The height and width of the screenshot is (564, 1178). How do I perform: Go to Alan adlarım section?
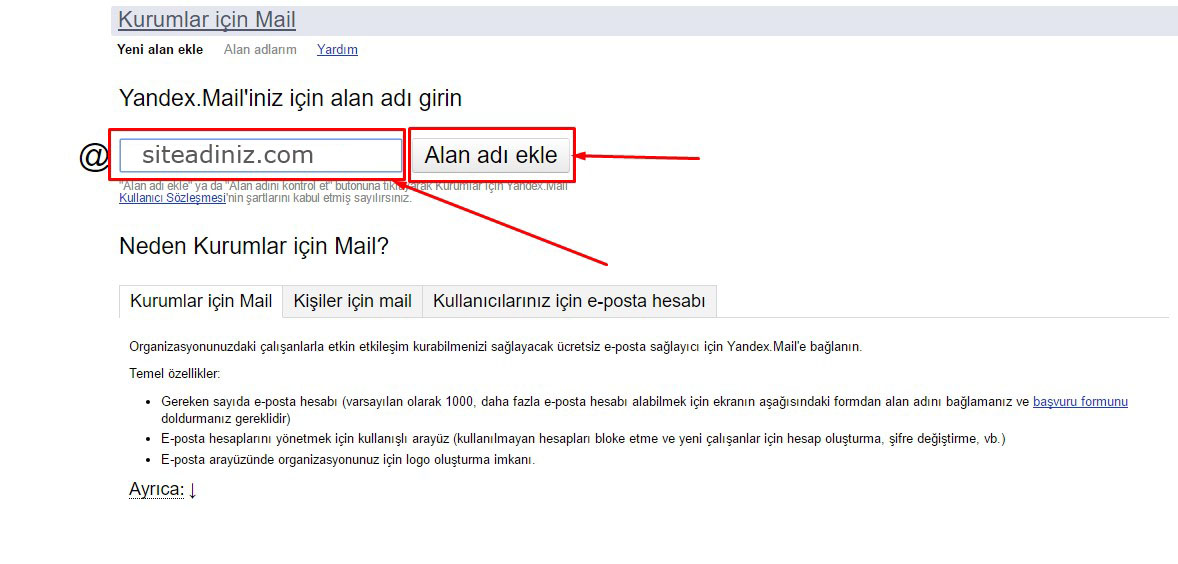[x=260, y=50]
